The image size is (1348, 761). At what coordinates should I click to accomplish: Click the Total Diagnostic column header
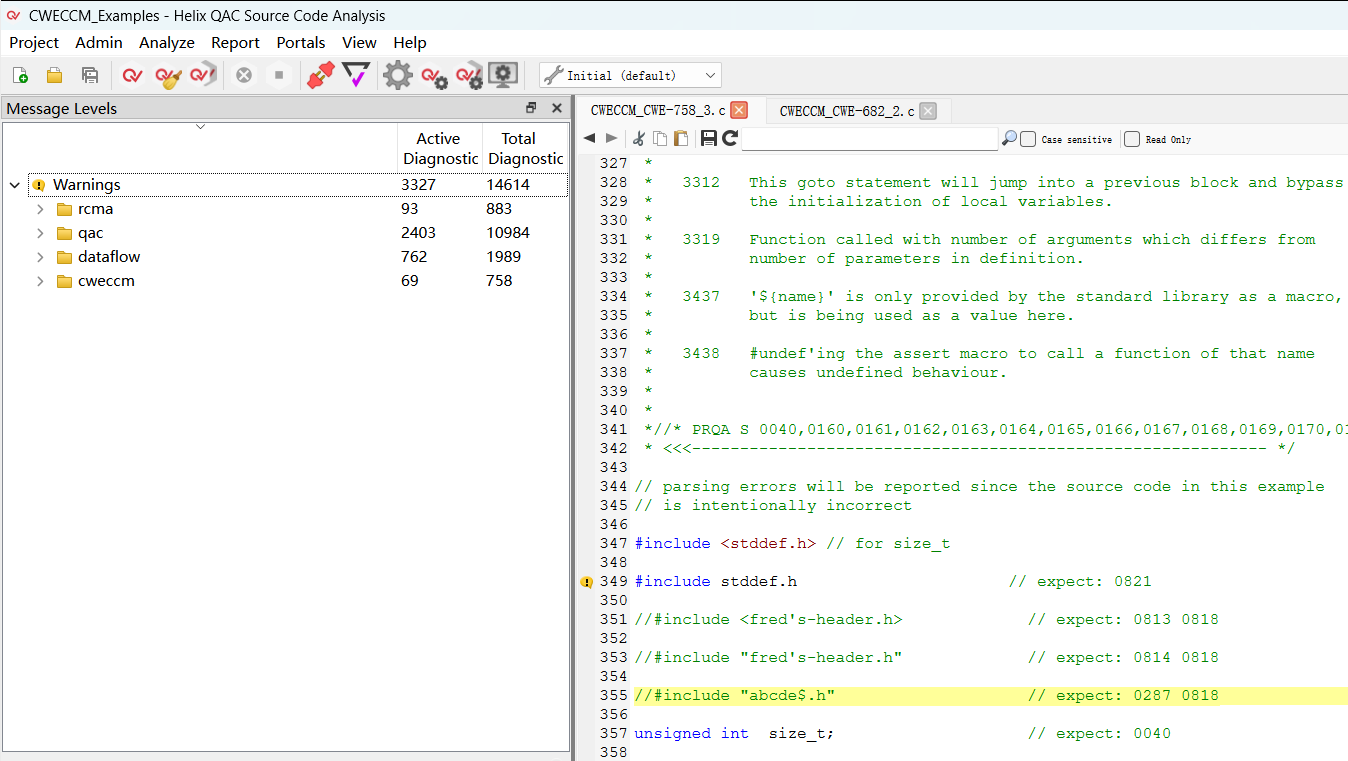point(525,148)
